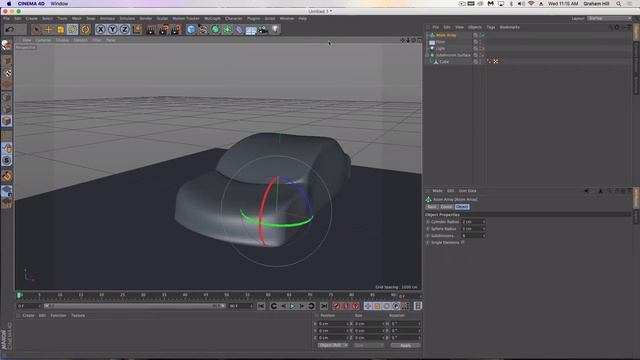640x360 pixels.
Task: Switch to Polygons mode
Action: tap(7, 121)
